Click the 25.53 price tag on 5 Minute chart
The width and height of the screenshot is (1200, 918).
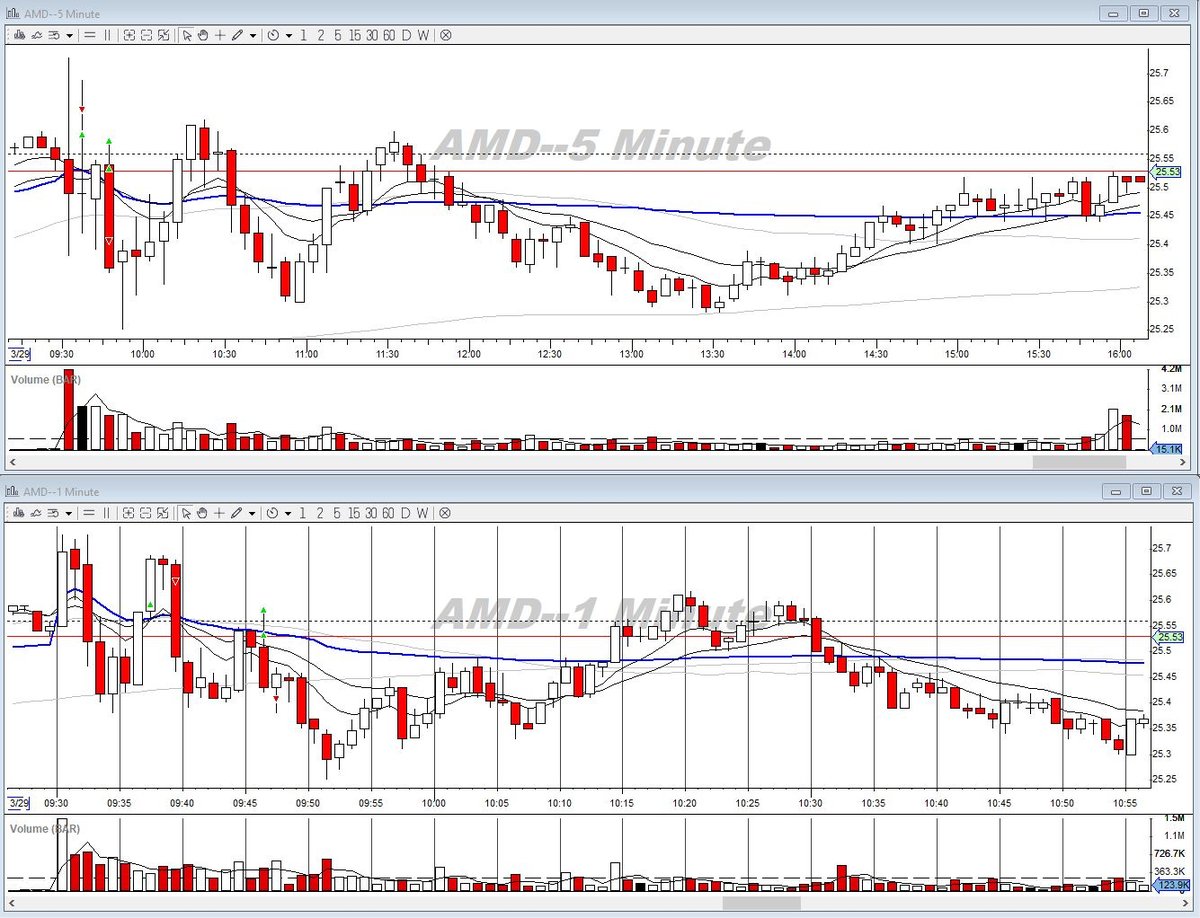click(x=1168, y=172)
